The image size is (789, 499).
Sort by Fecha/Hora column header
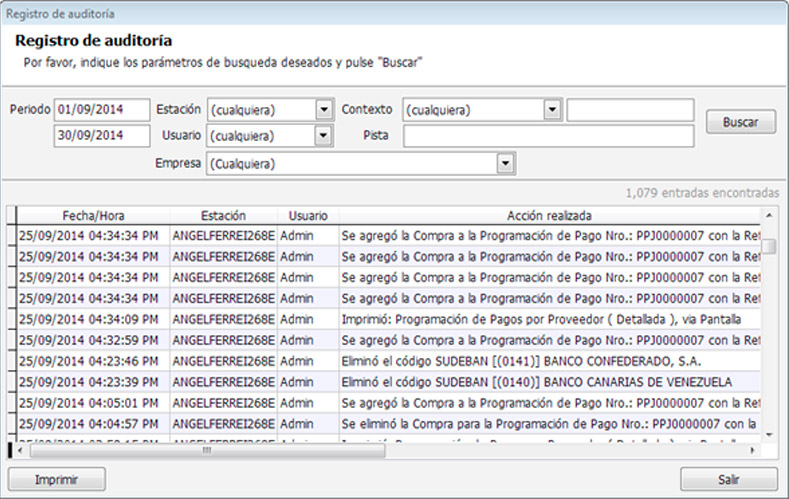(x=93, y=216)
